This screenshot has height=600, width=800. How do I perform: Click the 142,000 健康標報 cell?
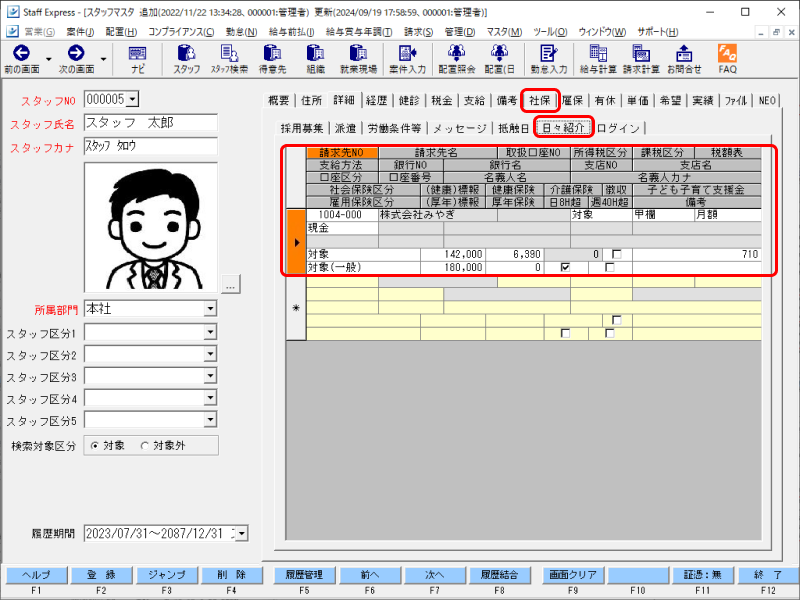453,254
